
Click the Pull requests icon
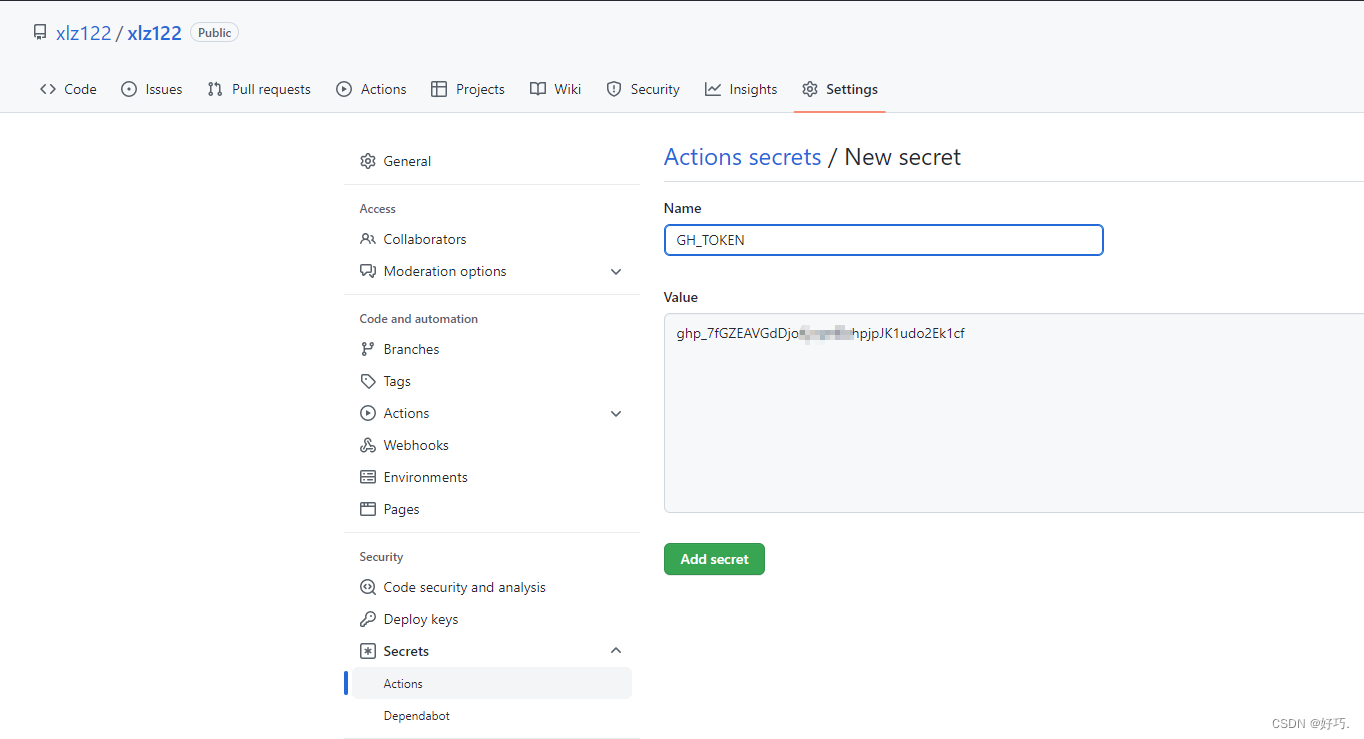215,89
